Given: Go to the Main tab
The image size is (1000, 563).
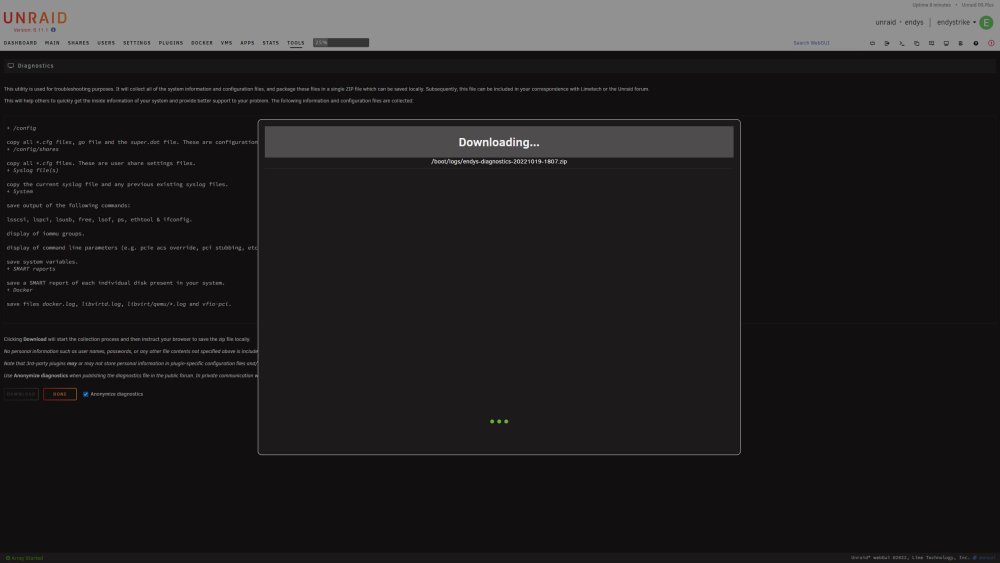Looking at the screenshot, I should 52,43.
